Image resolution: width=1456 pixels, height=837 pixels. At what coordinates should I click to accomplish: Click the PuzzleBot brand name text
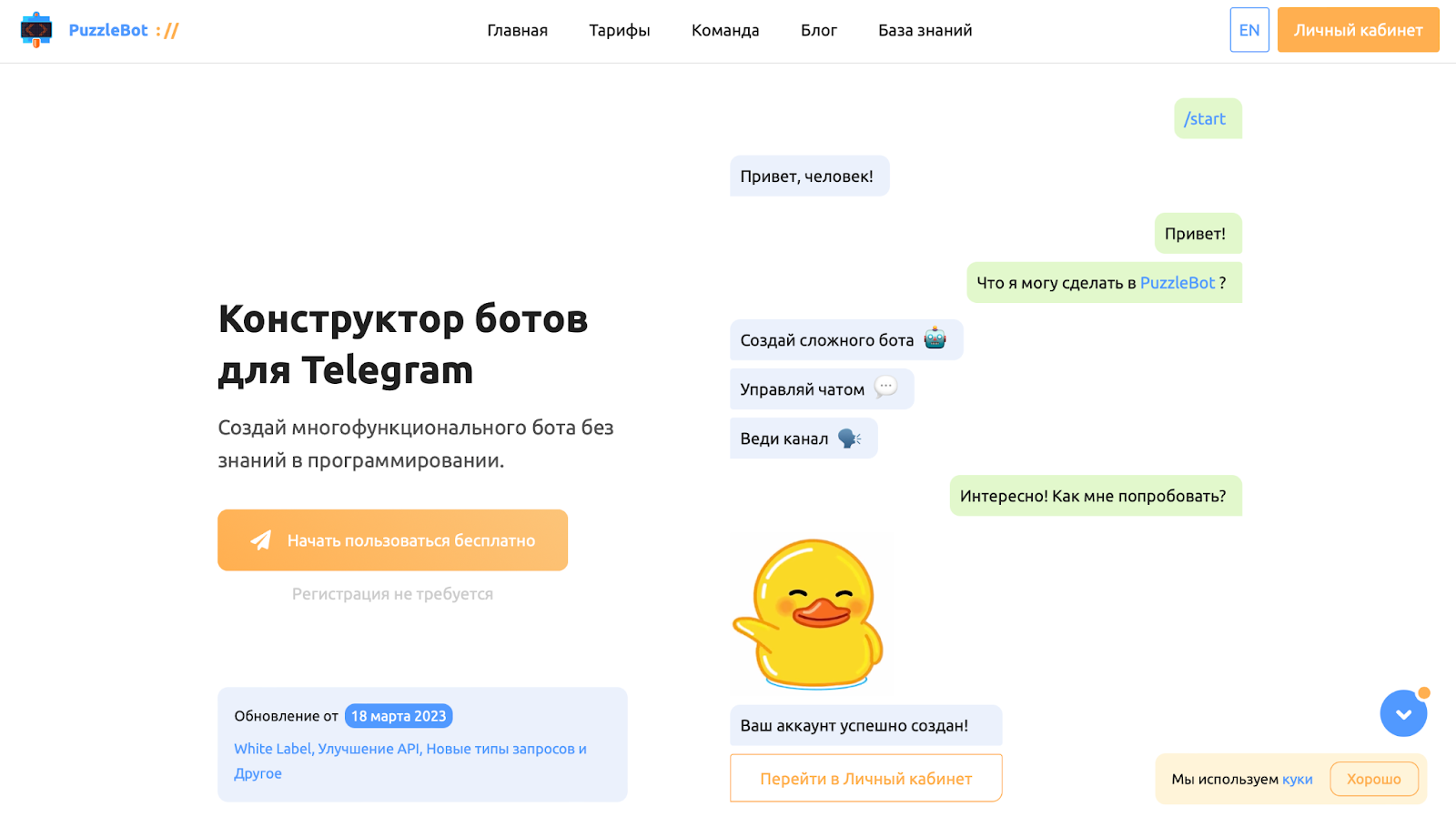pyautogui.click(x=108, y=30)
